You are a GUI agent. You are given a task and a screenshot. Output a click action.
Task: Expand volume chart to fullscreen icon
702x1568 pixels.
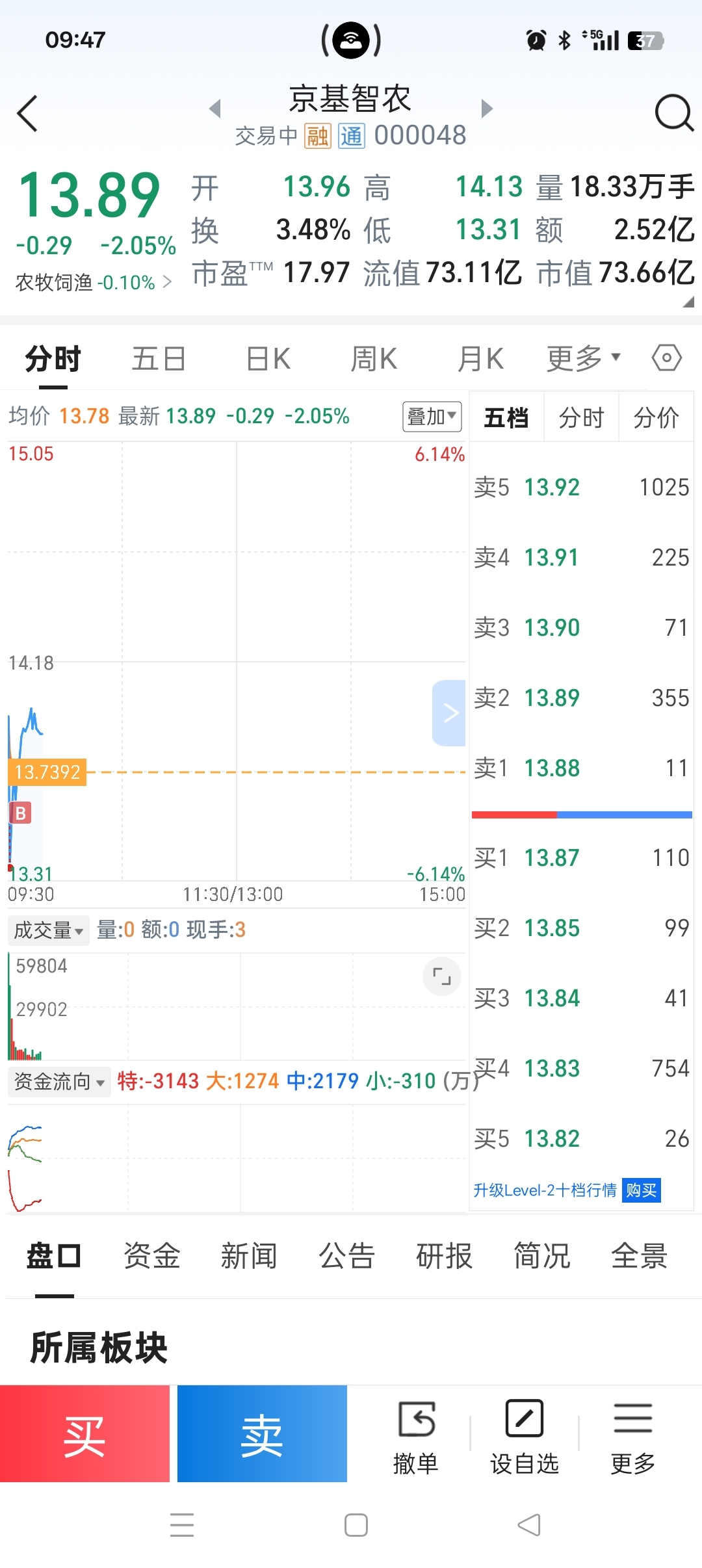tap(442, 976)
